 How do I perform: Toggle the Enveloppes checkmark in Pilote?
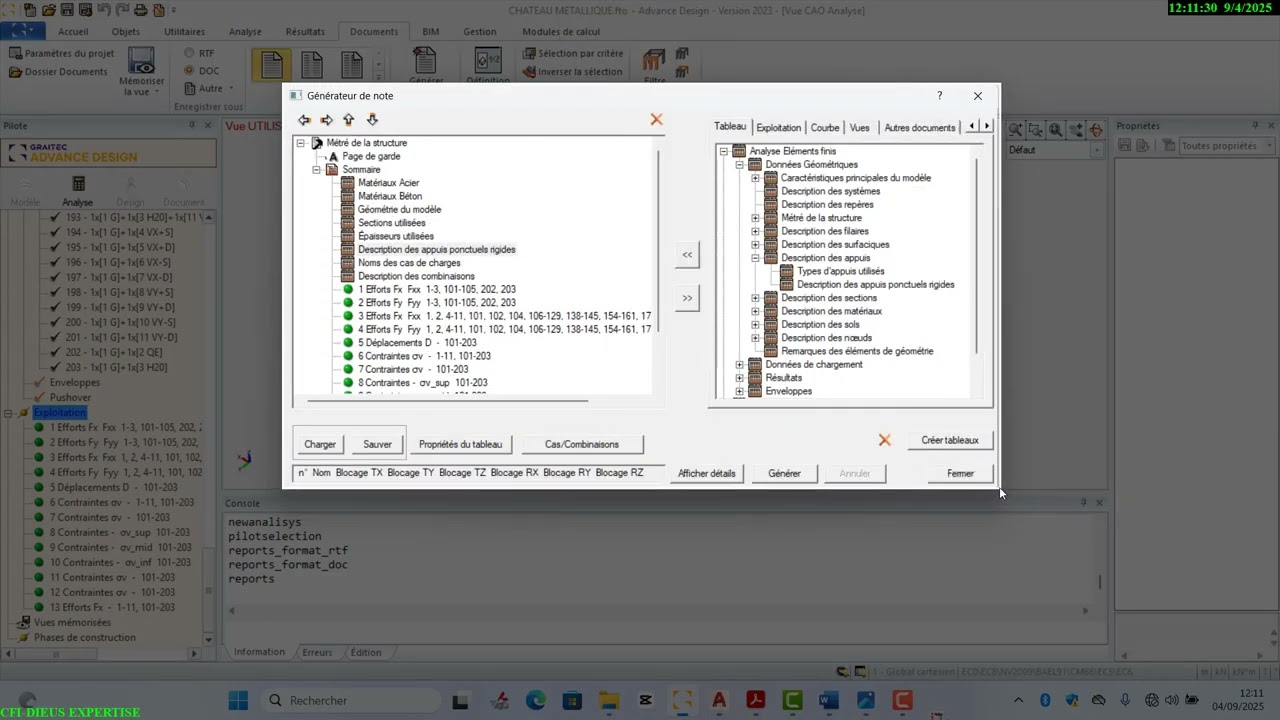(39, 383)
